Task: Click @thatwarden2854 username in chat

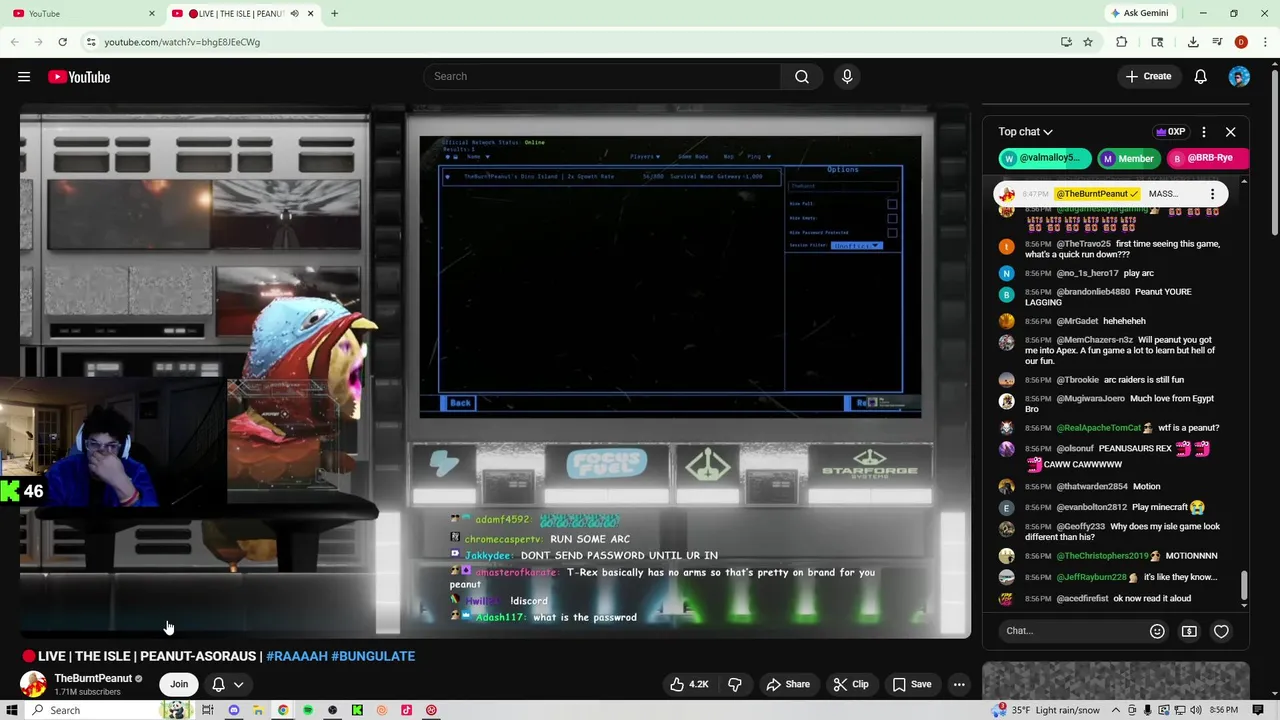Action: click(1092, 487)
